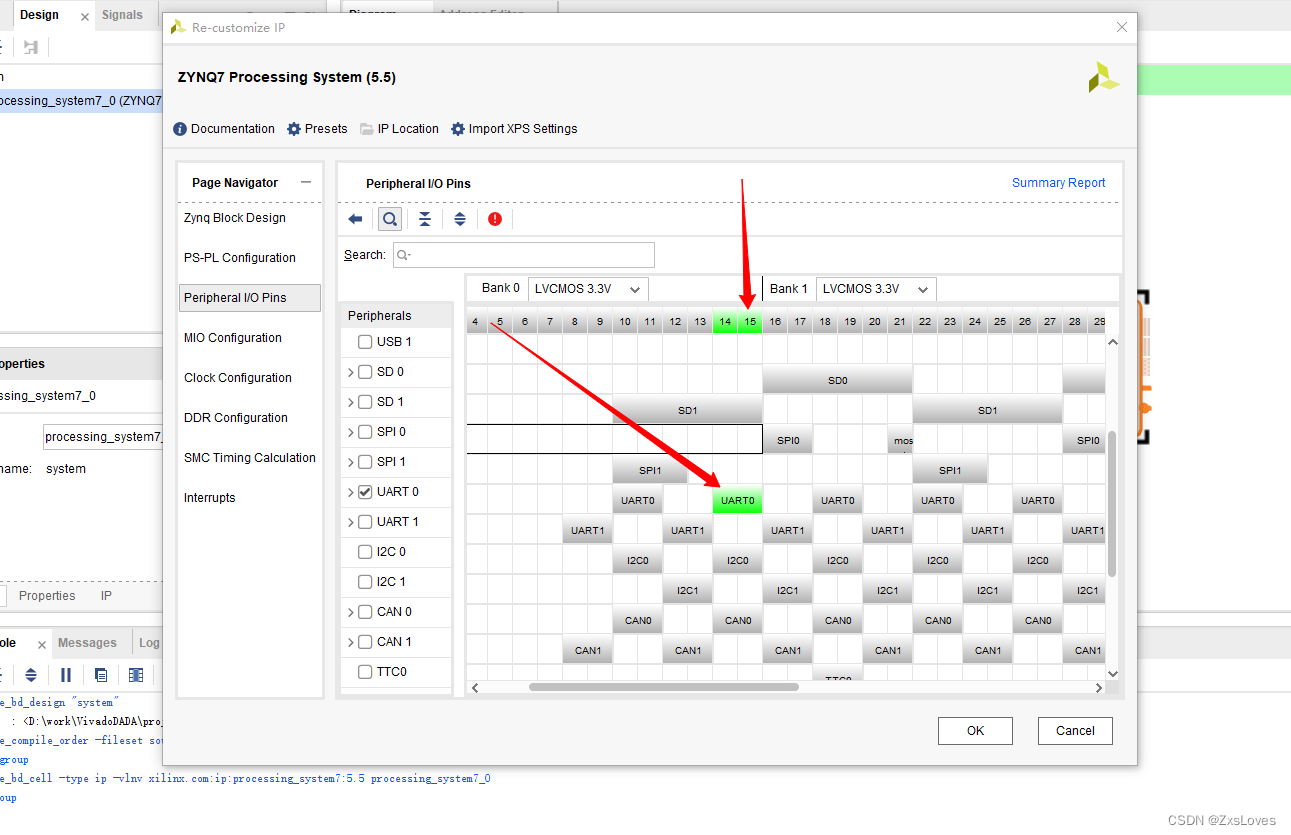The width and height of the screenshot is (1291, 835).
Task: Open Clock Configuration page
Action: 238,378
